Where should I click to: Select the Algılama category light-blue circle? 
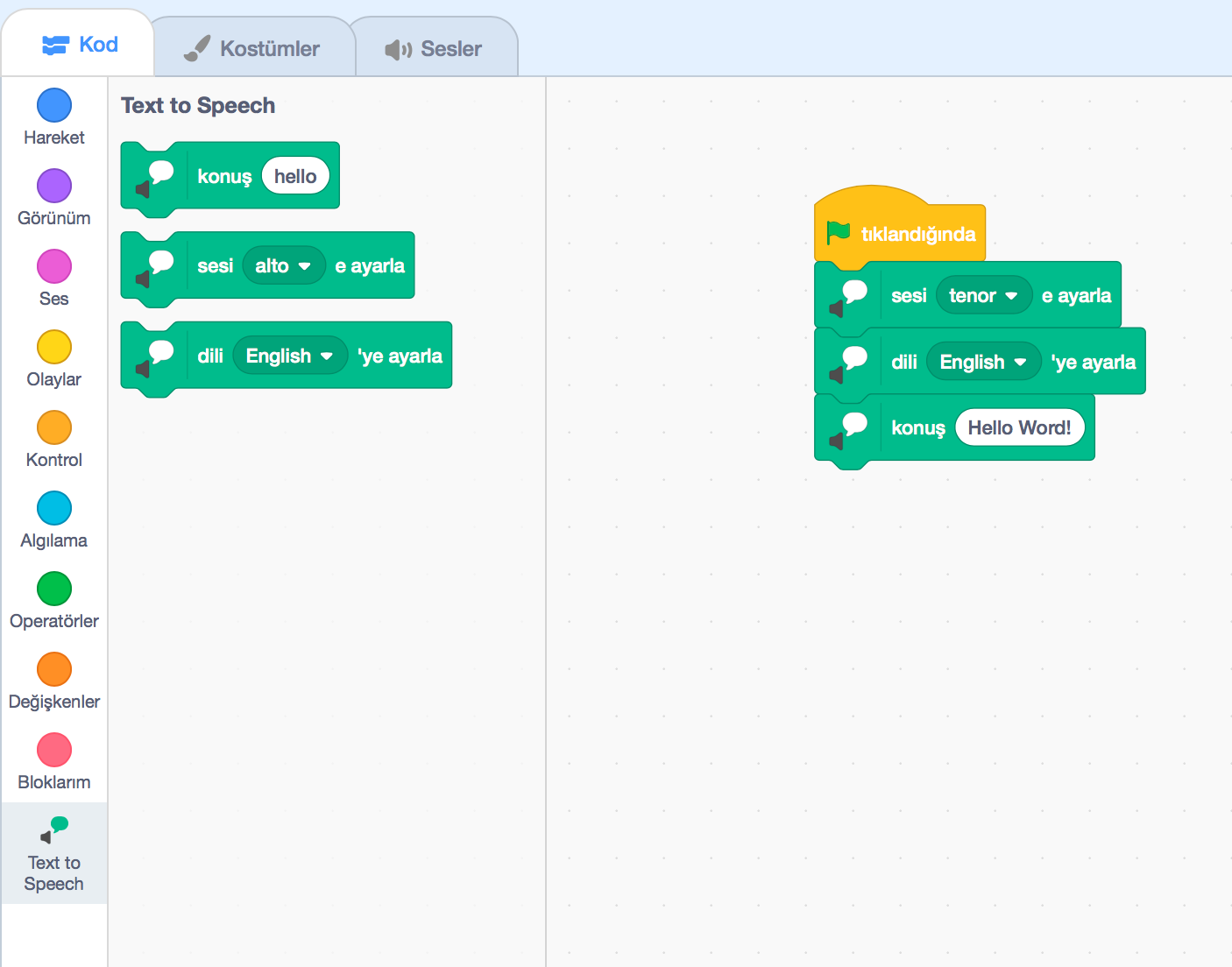54,508
